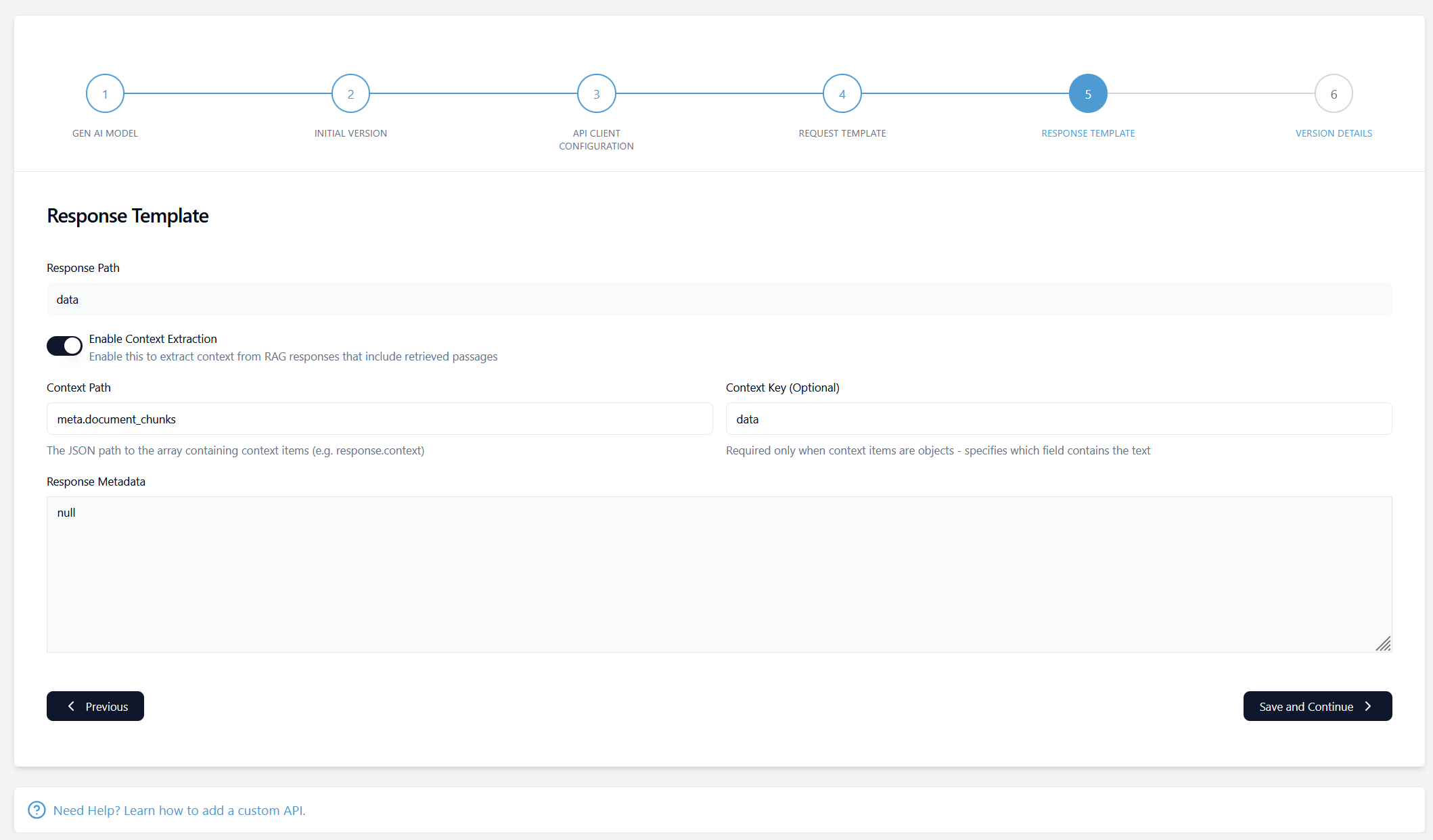The height and width of the screenshot is (840, 1433).
Task: Select the Version Details step label
Action: (x=1333, y=133)
